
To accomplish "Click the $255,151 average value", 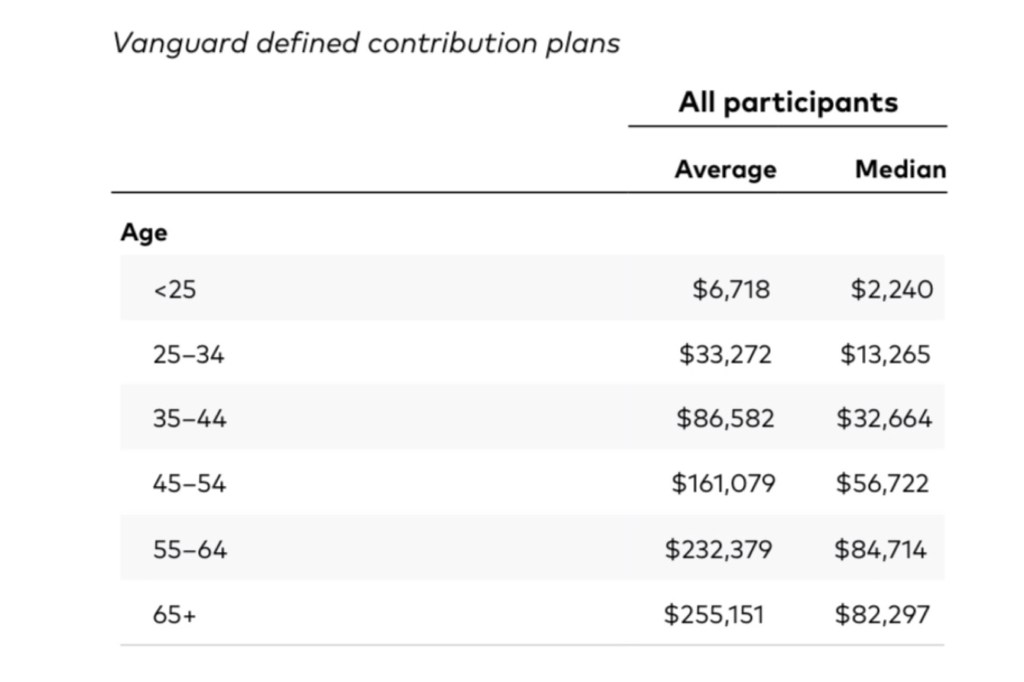I will (x=714, y=614).
